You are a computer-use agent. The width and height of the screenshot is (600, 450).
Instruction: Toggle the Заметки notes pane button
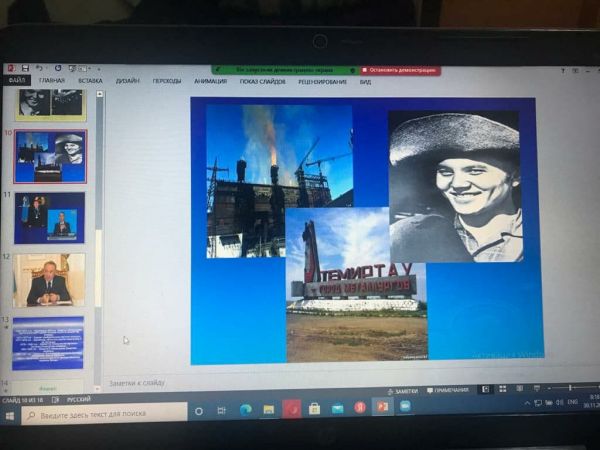coord(404,391)
